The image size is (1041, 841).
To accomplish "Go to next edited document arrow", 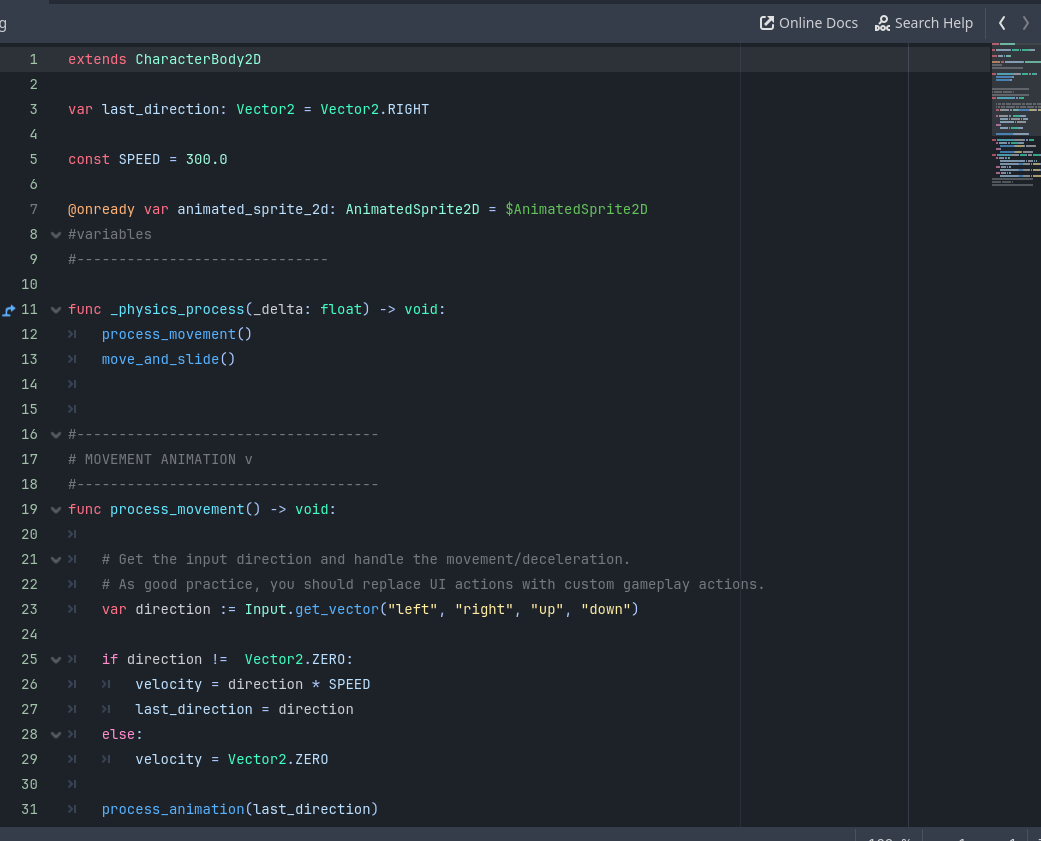I will [x=1026, y=23].
